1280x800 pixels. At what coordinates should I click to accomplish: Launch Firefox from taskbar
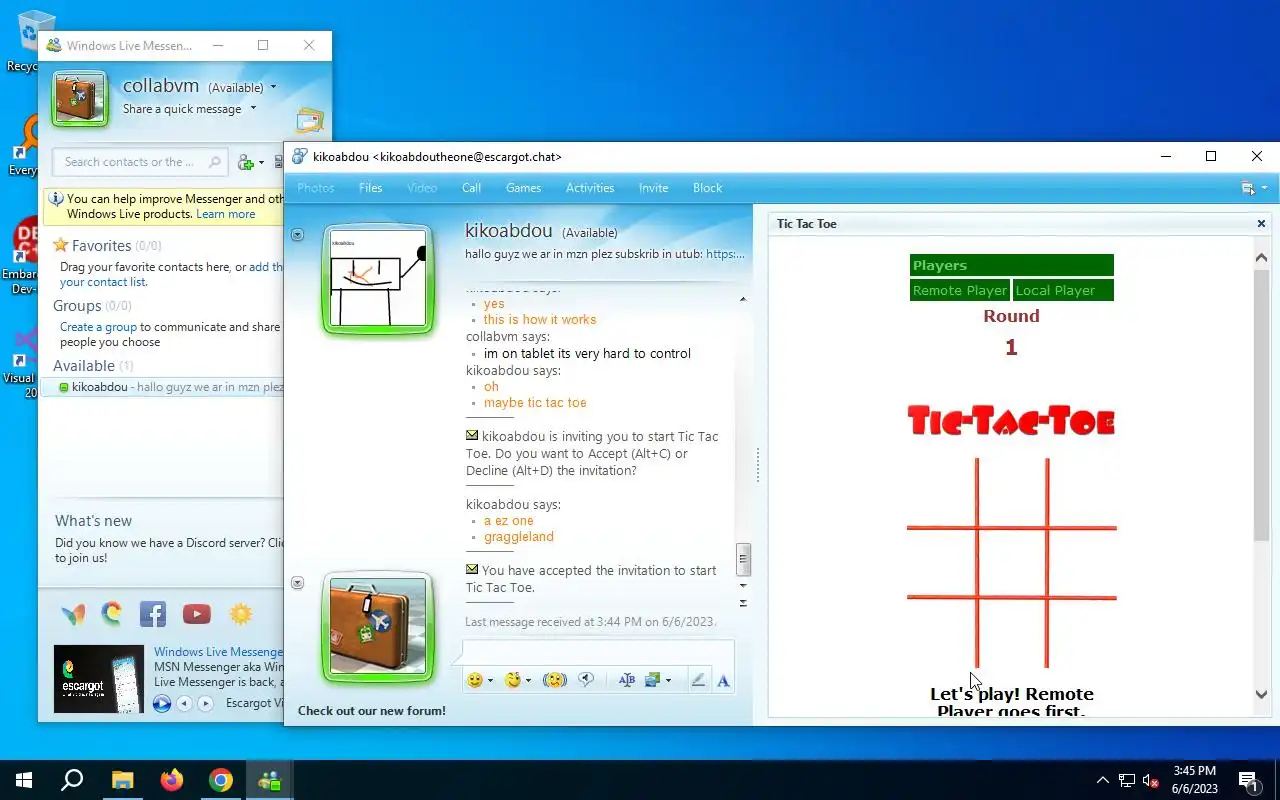(172, 780)
